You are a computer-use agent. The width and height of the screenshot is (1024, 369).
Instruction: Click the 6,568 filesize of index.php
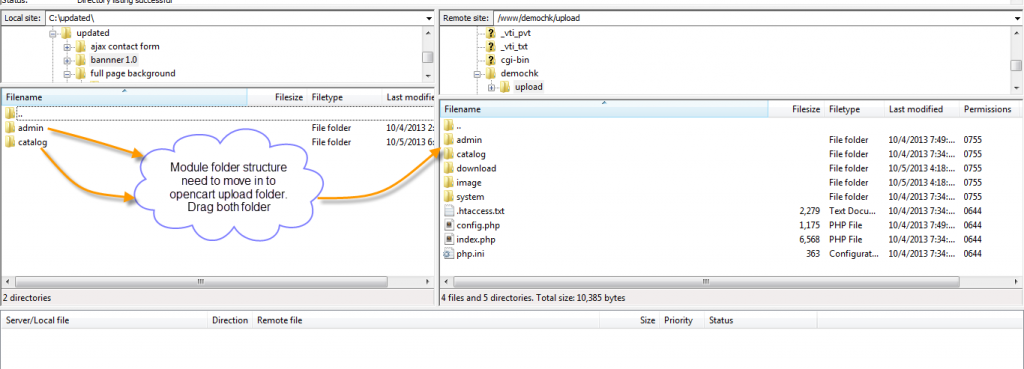810,240
